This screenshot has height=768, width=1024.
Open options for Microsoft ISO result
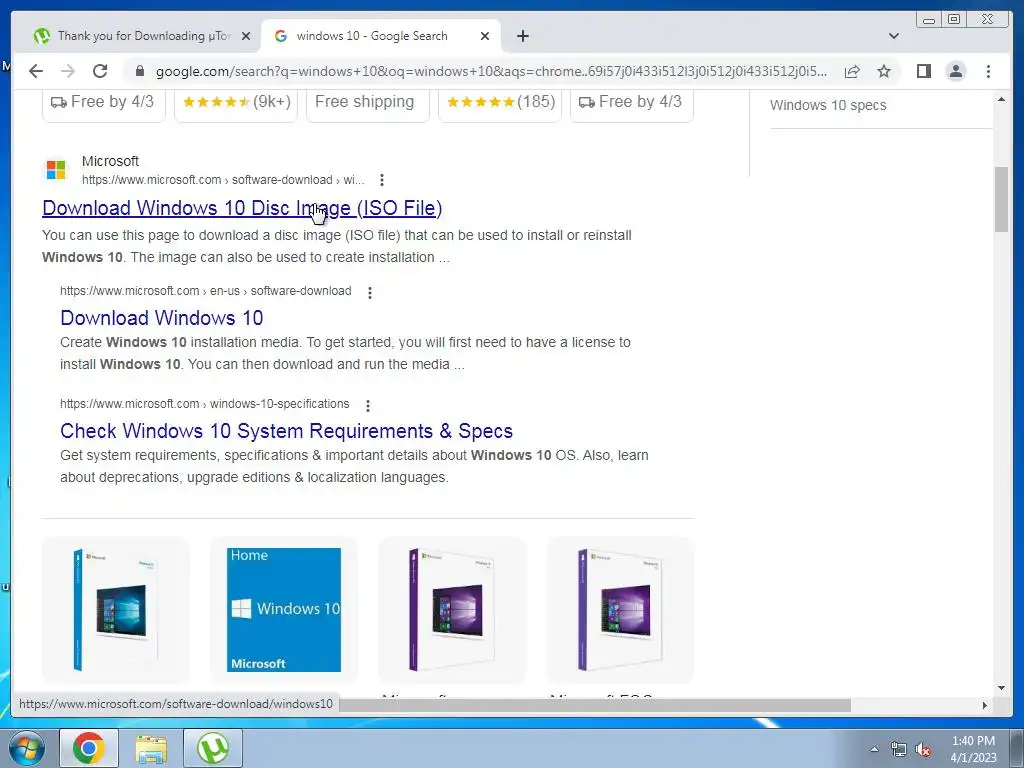point(382,180)
